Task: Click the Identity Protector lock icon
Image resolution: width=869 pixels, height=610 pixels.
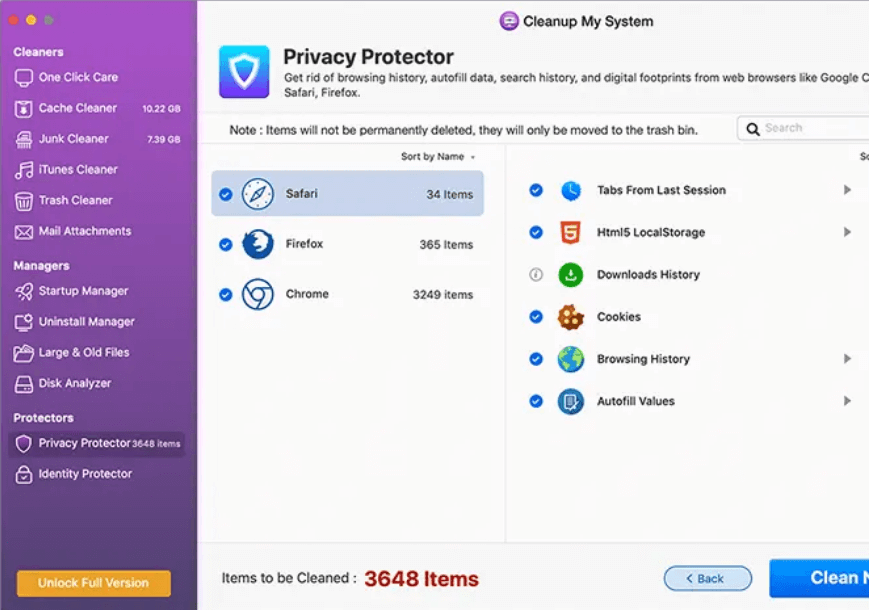Action: pyautogui.click(x=23, y=474)
